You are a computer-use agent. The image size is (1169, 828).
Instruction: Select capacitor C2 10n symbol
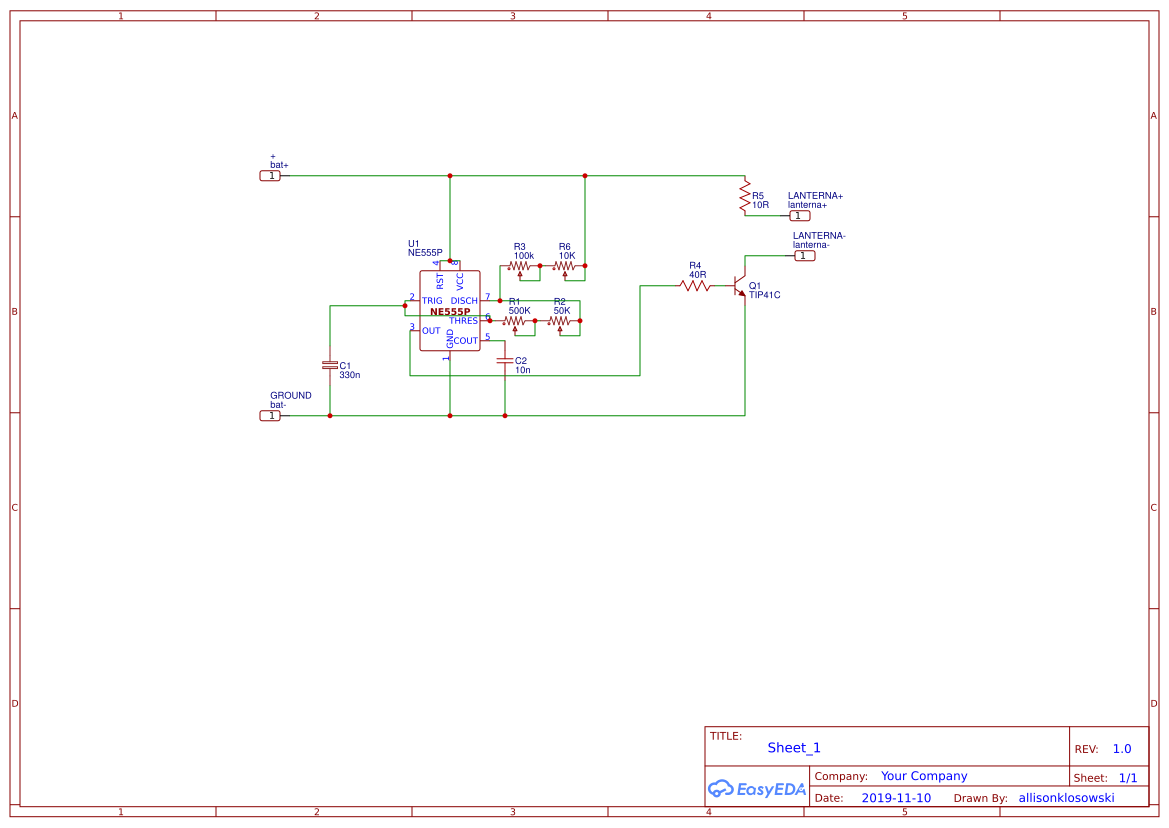[505, 361]
